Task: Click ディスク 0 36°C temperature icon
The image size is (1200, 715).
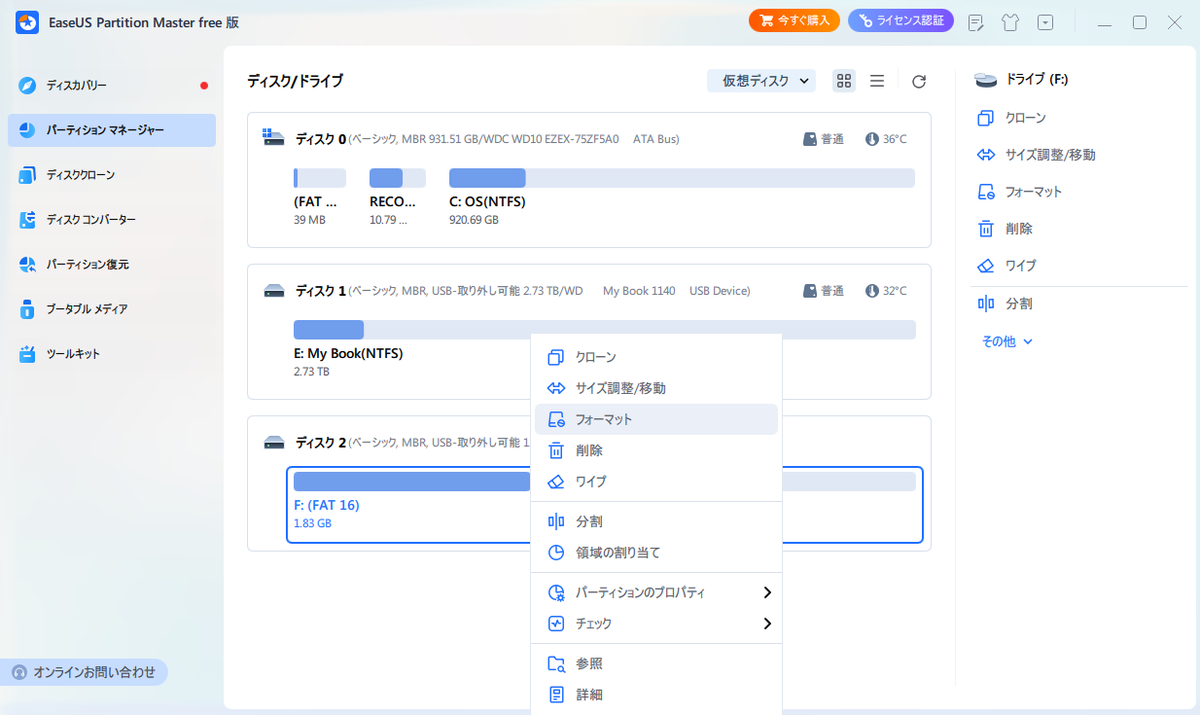Action: point(872,139)
